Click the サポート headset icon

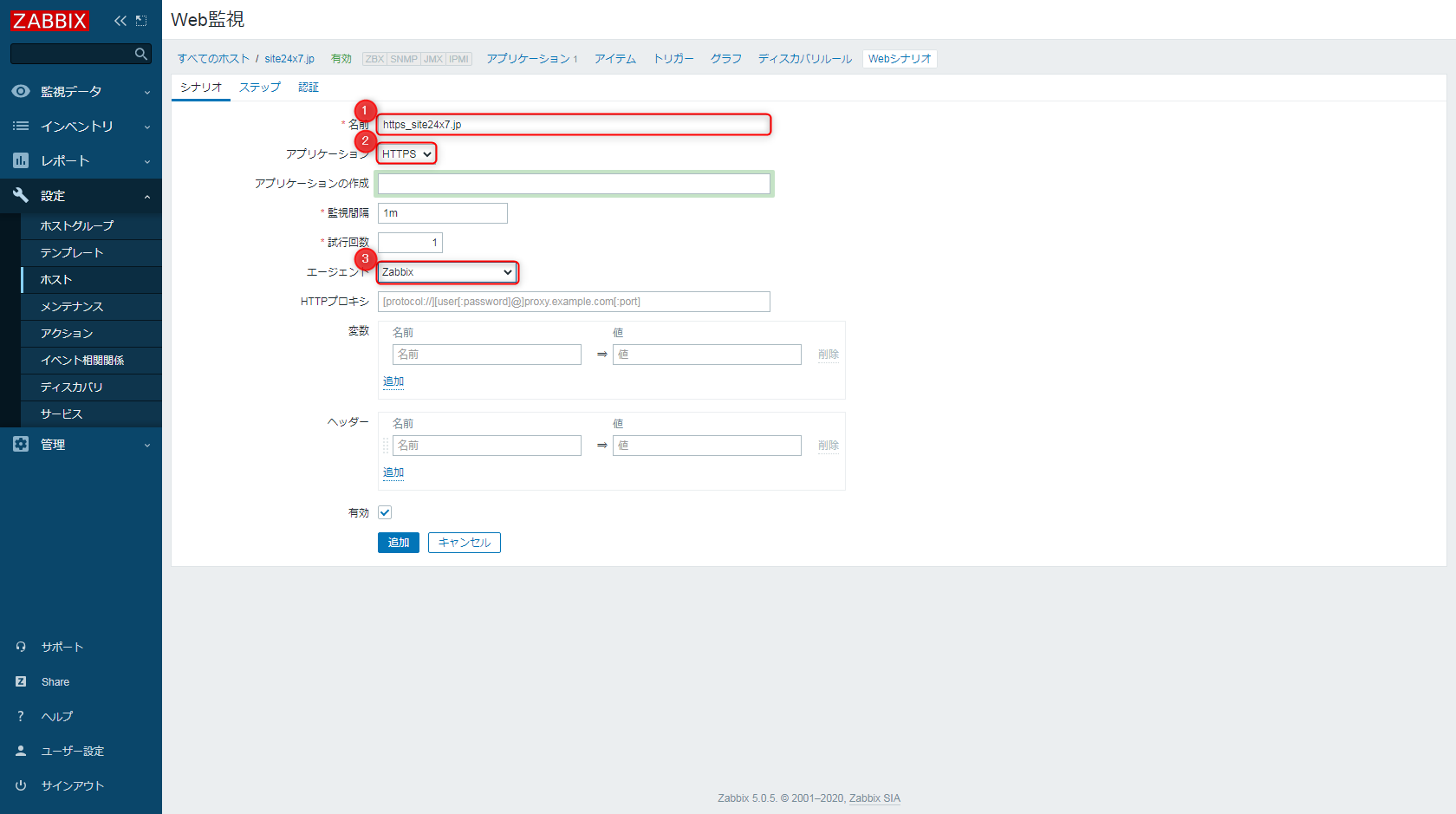pyautogui.click(x=21, y=647)
